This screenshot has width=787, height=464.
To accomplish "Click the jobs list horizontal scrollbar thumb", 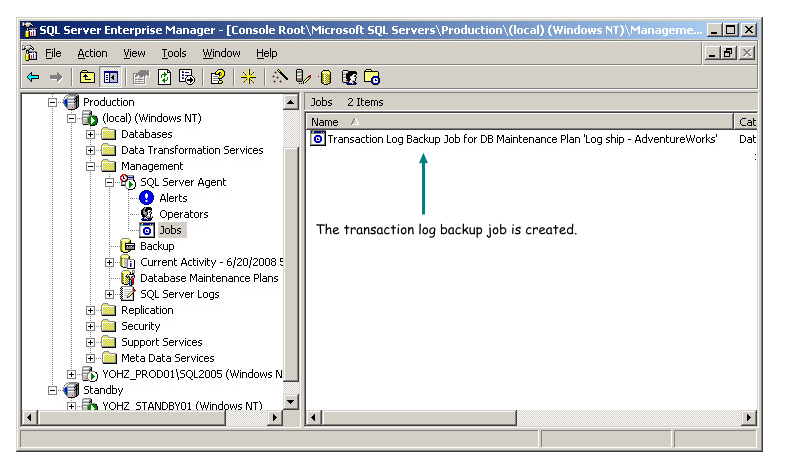I will 419,417.
